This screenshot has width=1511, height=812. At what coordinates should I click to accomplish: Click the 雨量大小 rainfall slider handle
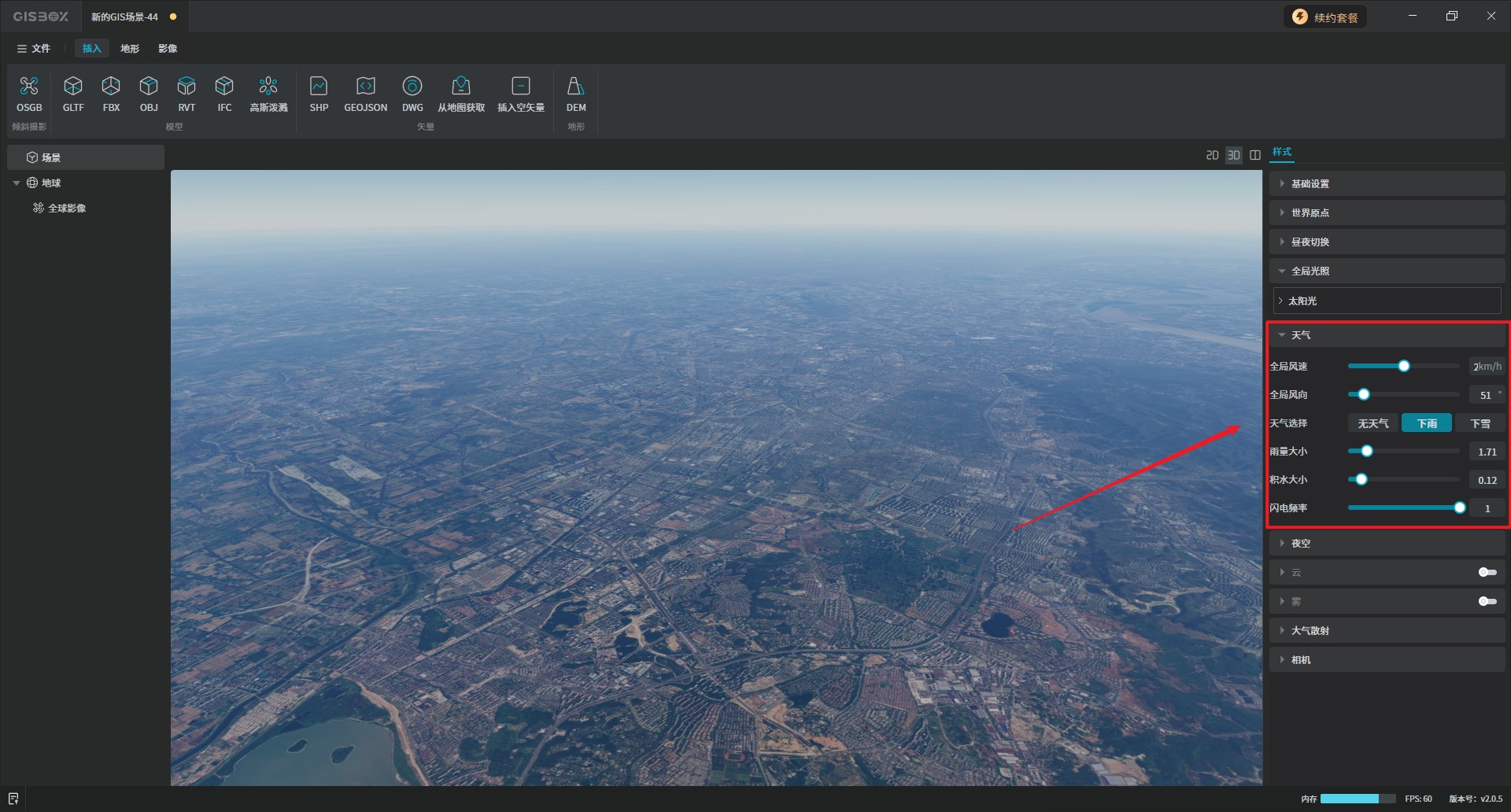pos(1367,451)
